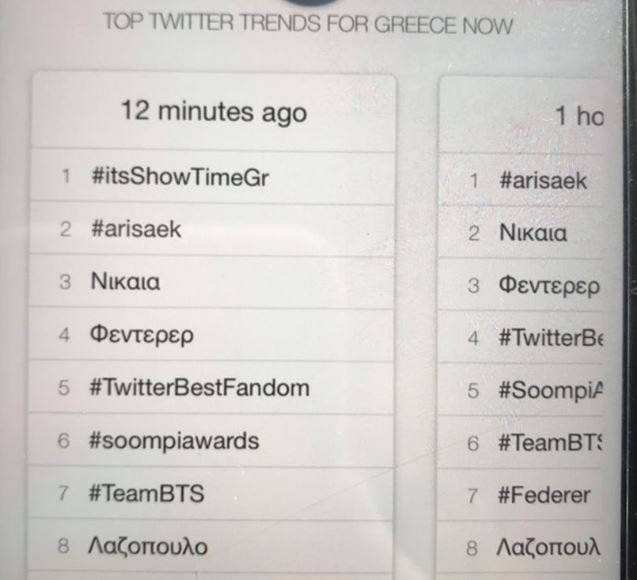Open #arisaek ranked 1 in the hour-ago column
This screenshot has height=580, width=637.
pyautogui.click(x=542, y=181)
